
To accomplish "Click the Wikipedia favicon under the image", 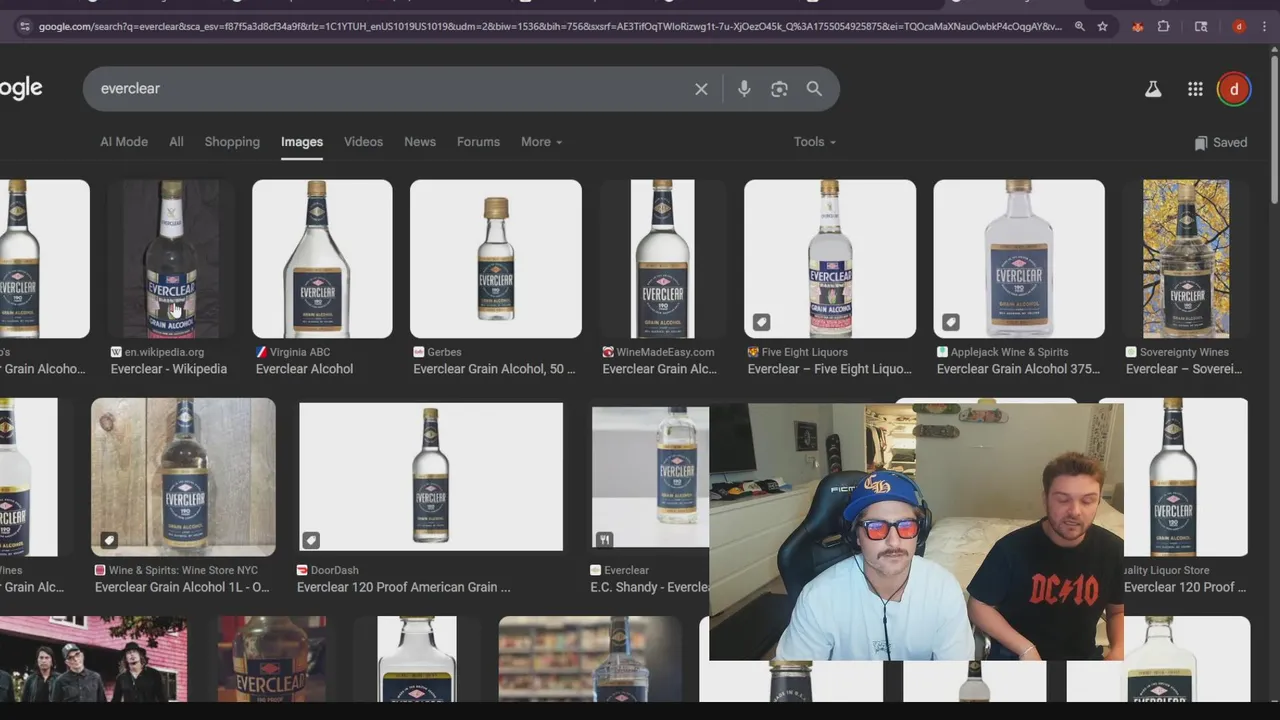I will 116,352.
